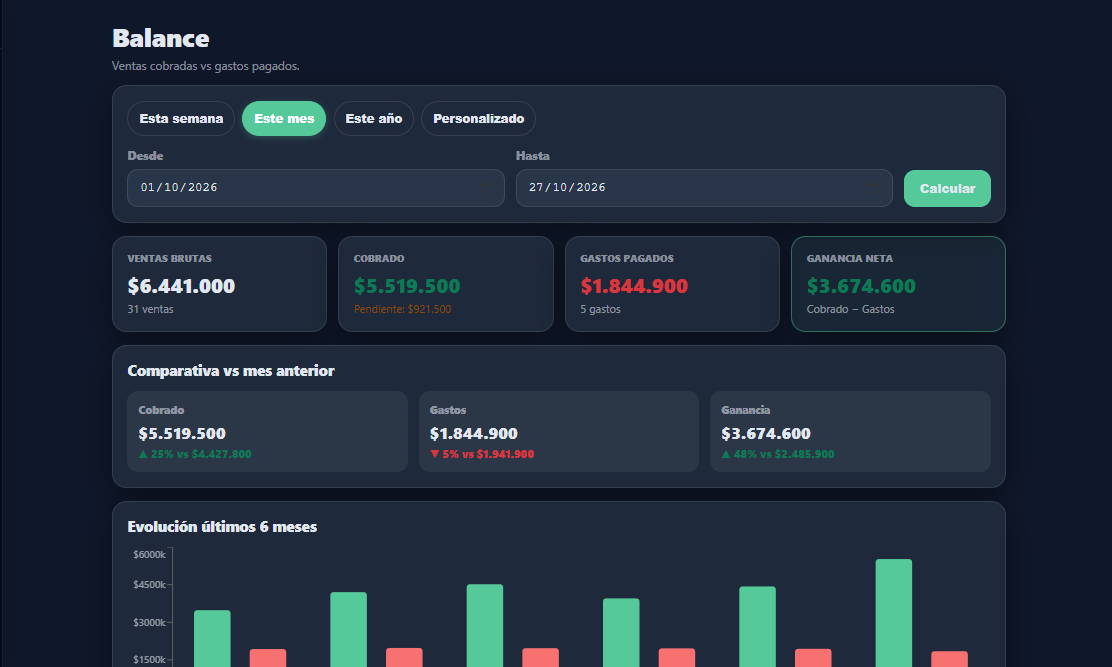Click the $6000k axis label
The width and height of the screenshot is (1112, 667).
tap(150, 554)
